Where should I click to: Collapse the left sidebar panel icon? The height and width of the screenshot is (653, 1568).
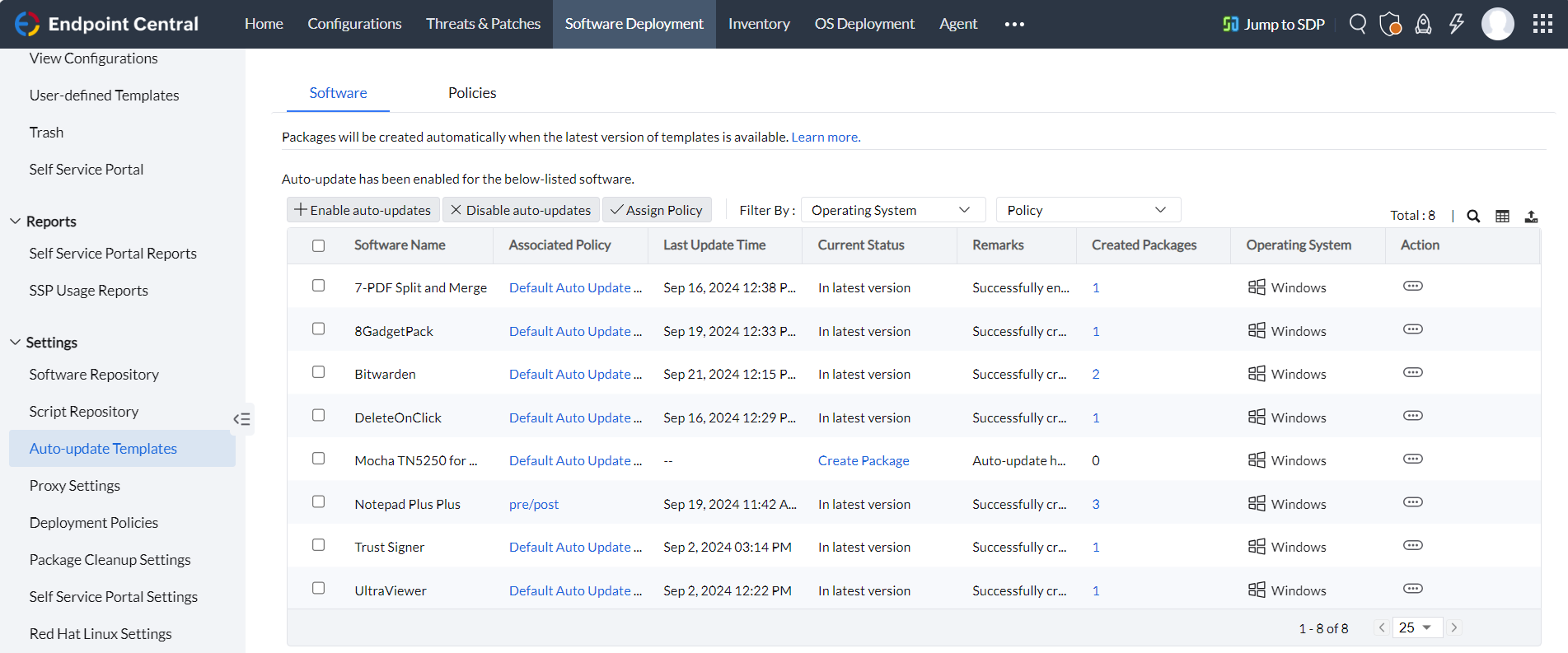click(241, 419)
